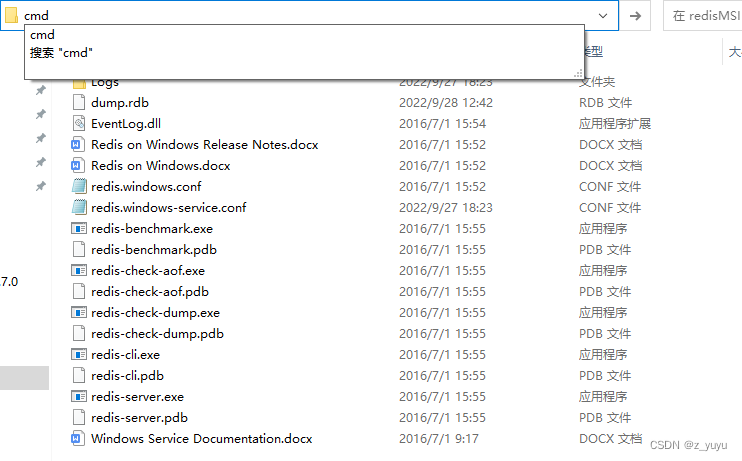This screenshot has height=461, width=742.
Task: Click the redis-check-aof.pdb file icon
Action: click(79, 292)
